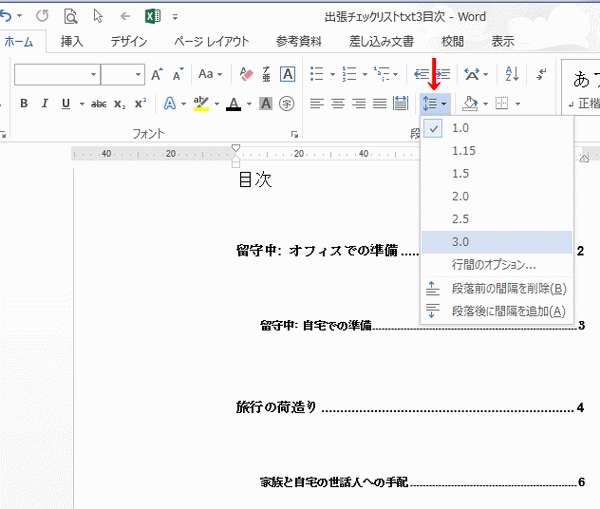This screenshot has width=600, height=509.
Task: Toggle Superscript formatting
Action: 140,103
